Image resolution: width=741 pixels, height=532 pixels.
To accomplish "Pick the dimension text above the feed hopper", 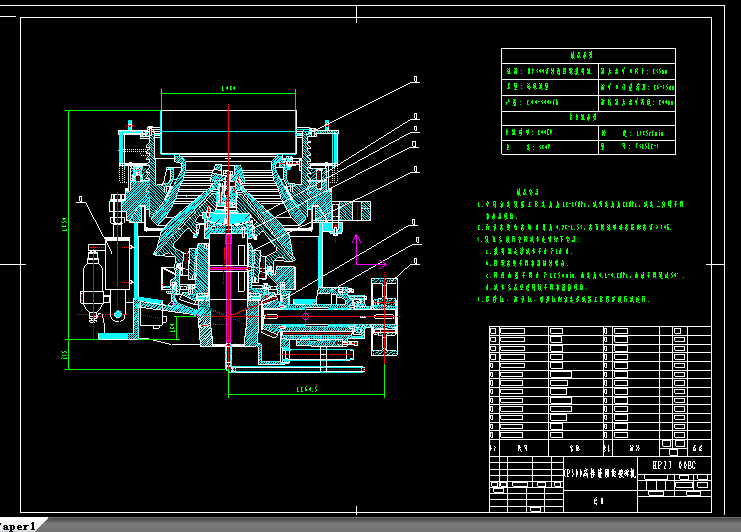I will tap(228, 89).
